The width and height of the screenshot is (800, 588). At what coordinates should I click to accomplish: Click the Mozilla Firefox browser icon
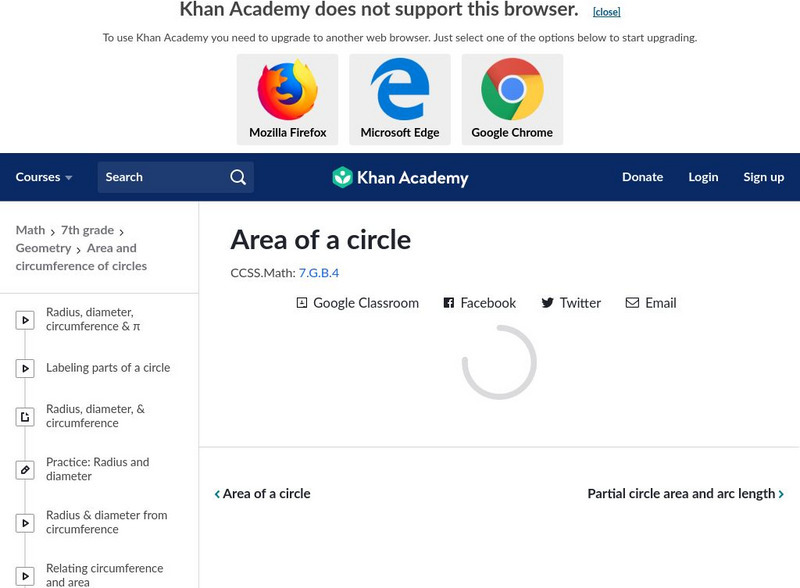tap(288, 90)
